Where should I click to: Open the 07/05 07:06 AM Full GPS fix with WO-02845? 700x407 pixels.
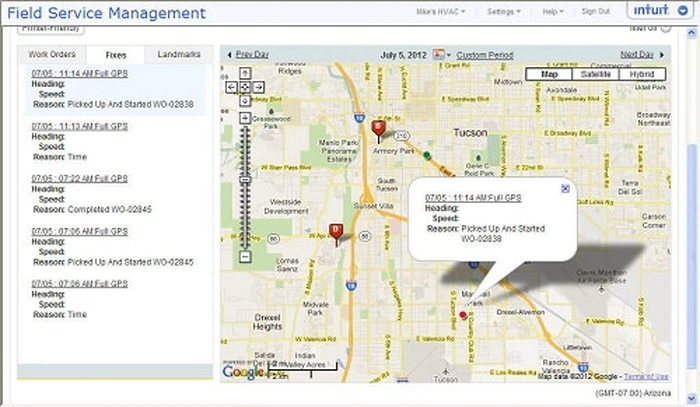(79, 231)
